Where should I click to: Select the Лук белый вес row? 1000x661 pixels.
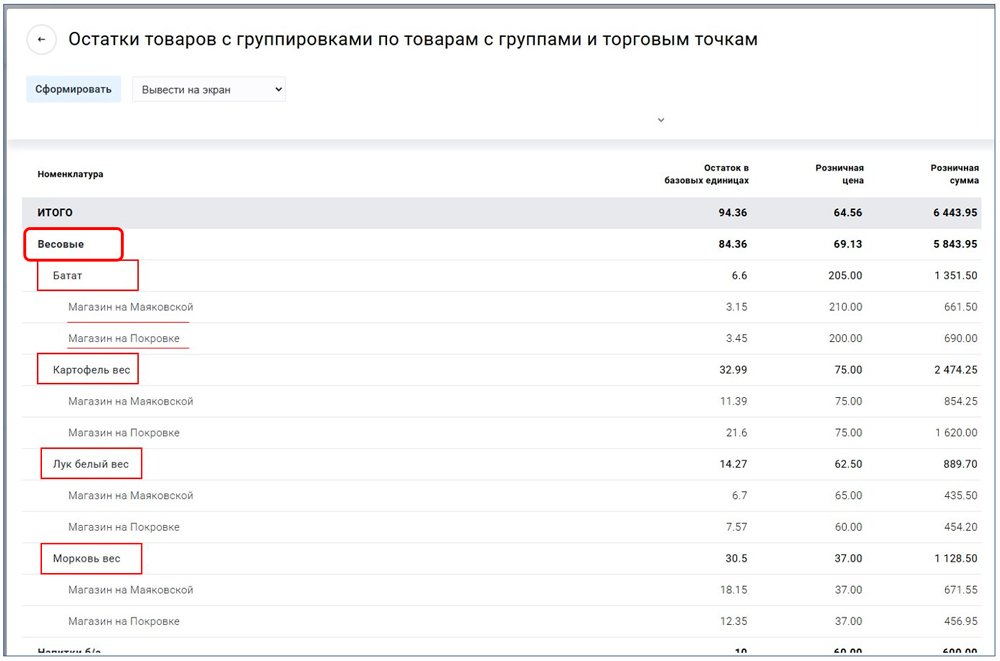(91, 464)
